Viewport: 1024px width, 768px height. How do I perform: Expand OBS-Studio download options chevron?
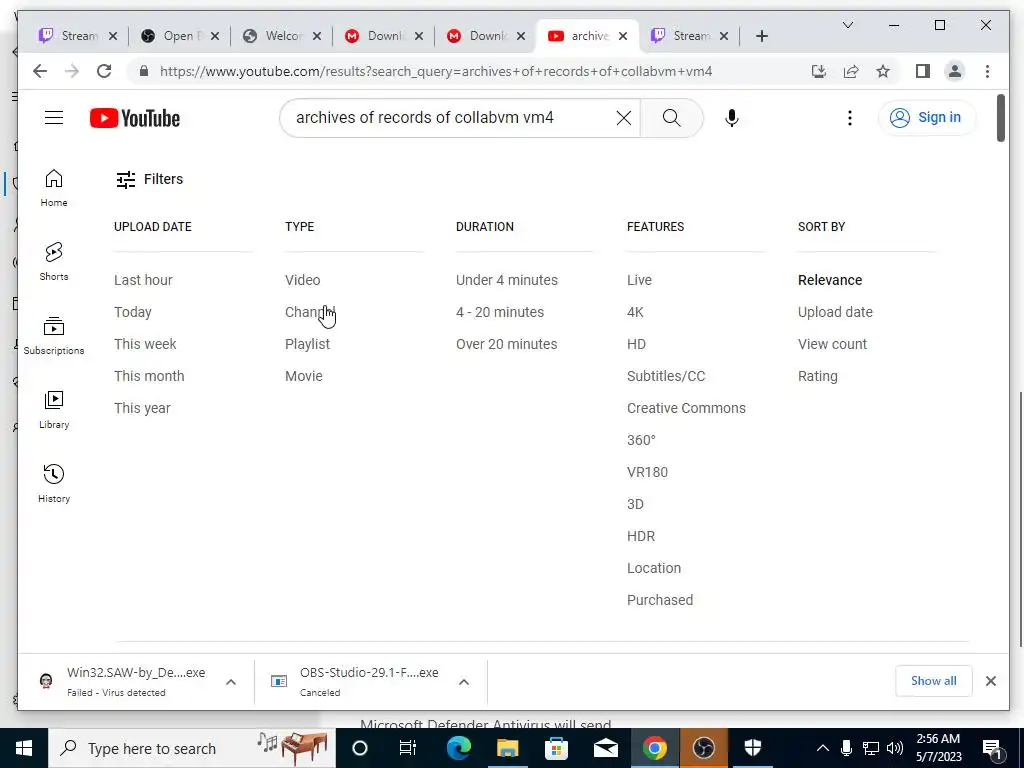464,682
